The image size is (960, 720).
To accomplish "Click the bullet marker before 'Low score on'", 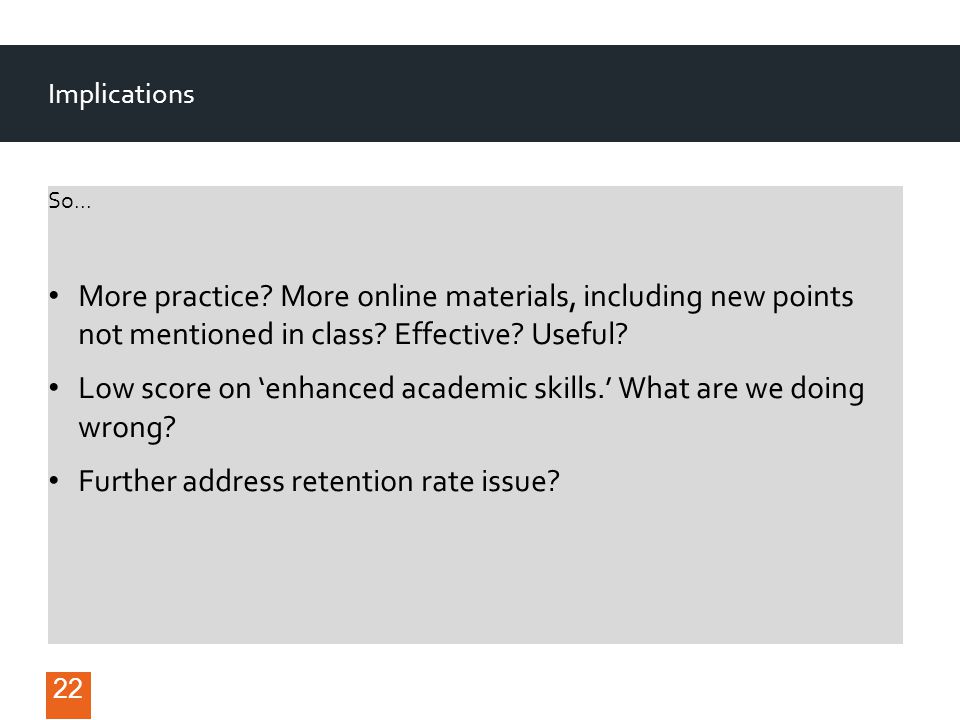I will [x=54, y=388].
